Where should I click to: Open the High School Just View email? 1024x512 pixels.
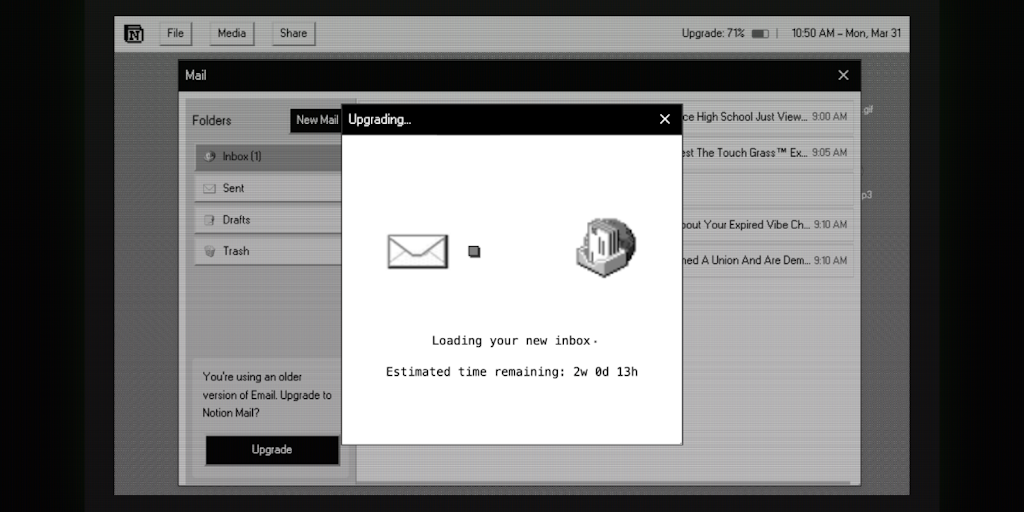767,117
